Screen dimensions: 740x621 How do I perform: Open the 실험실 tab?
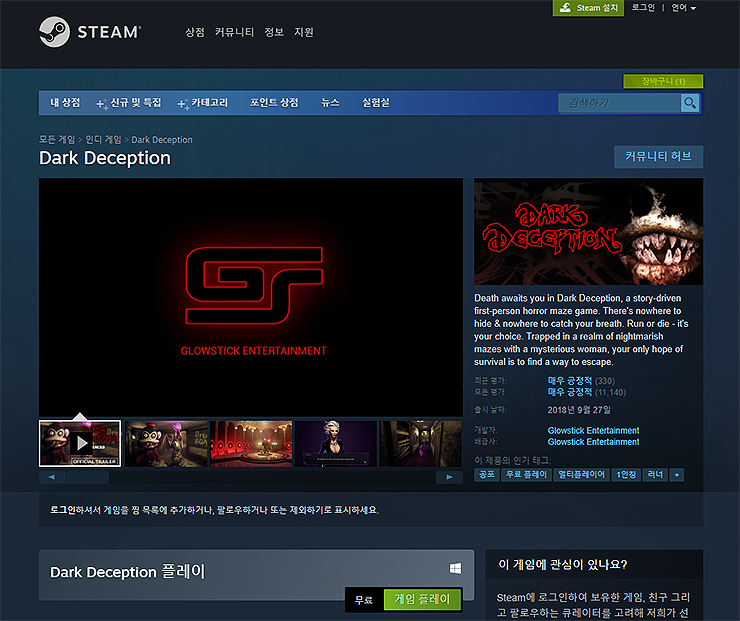(x=376, y=102)
